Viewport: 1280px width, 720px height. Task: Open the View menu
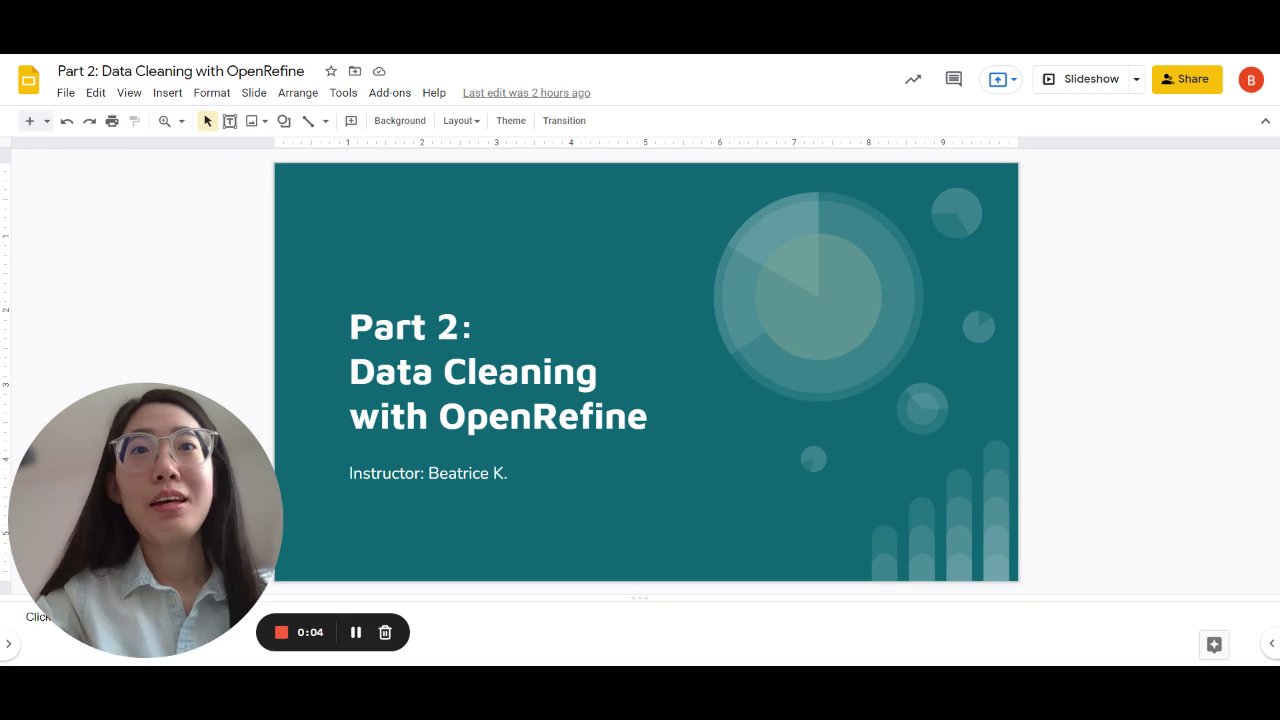click(x=129, y=93)
